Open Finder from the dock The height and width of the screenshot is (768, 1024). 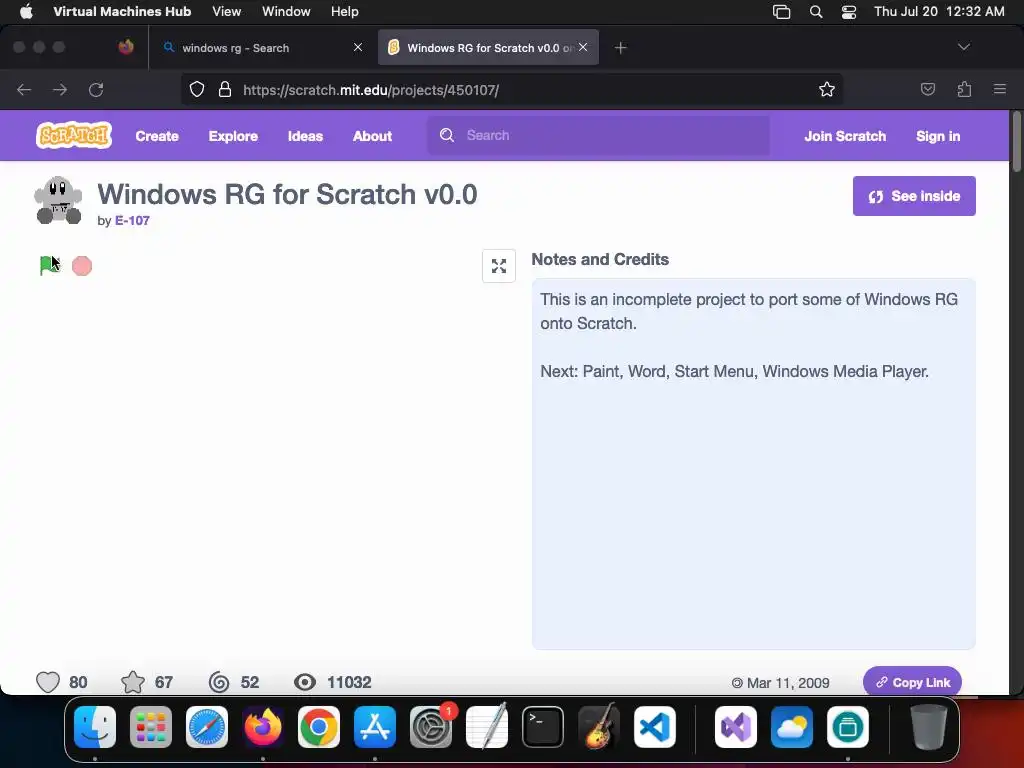(x=95, y=727)
